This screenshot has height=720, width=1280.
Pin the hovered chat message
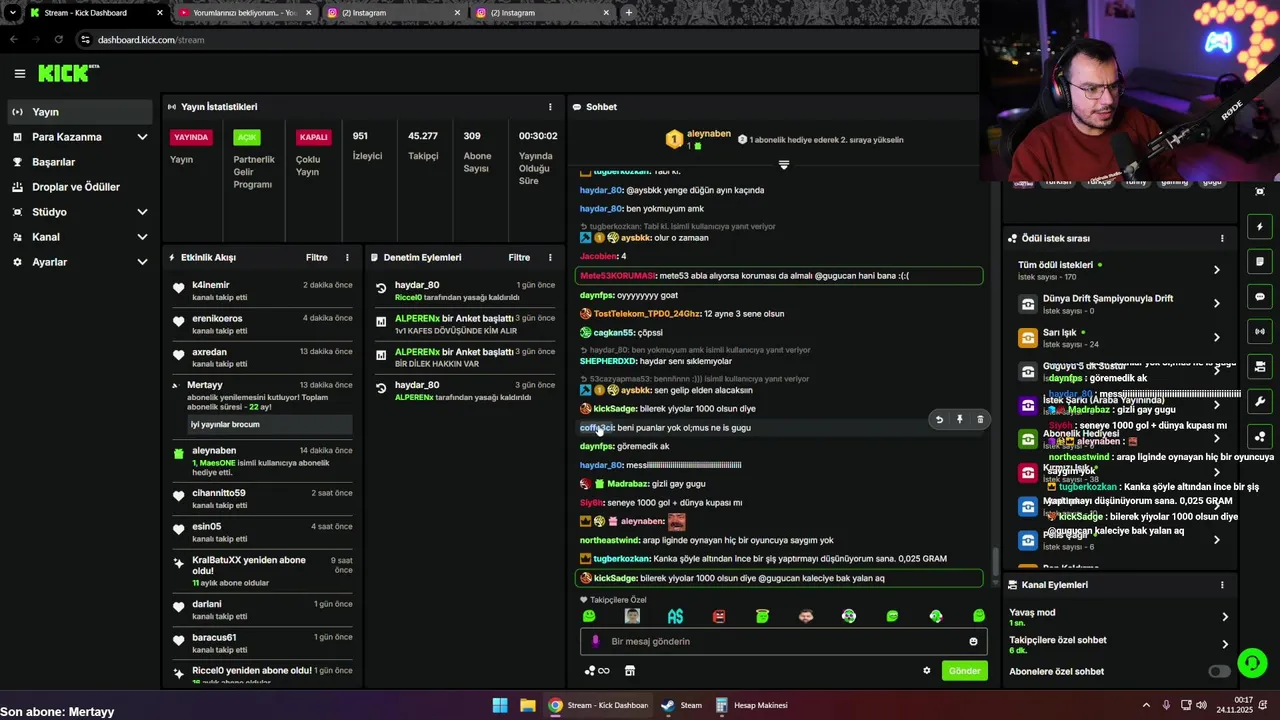(959, 420)
